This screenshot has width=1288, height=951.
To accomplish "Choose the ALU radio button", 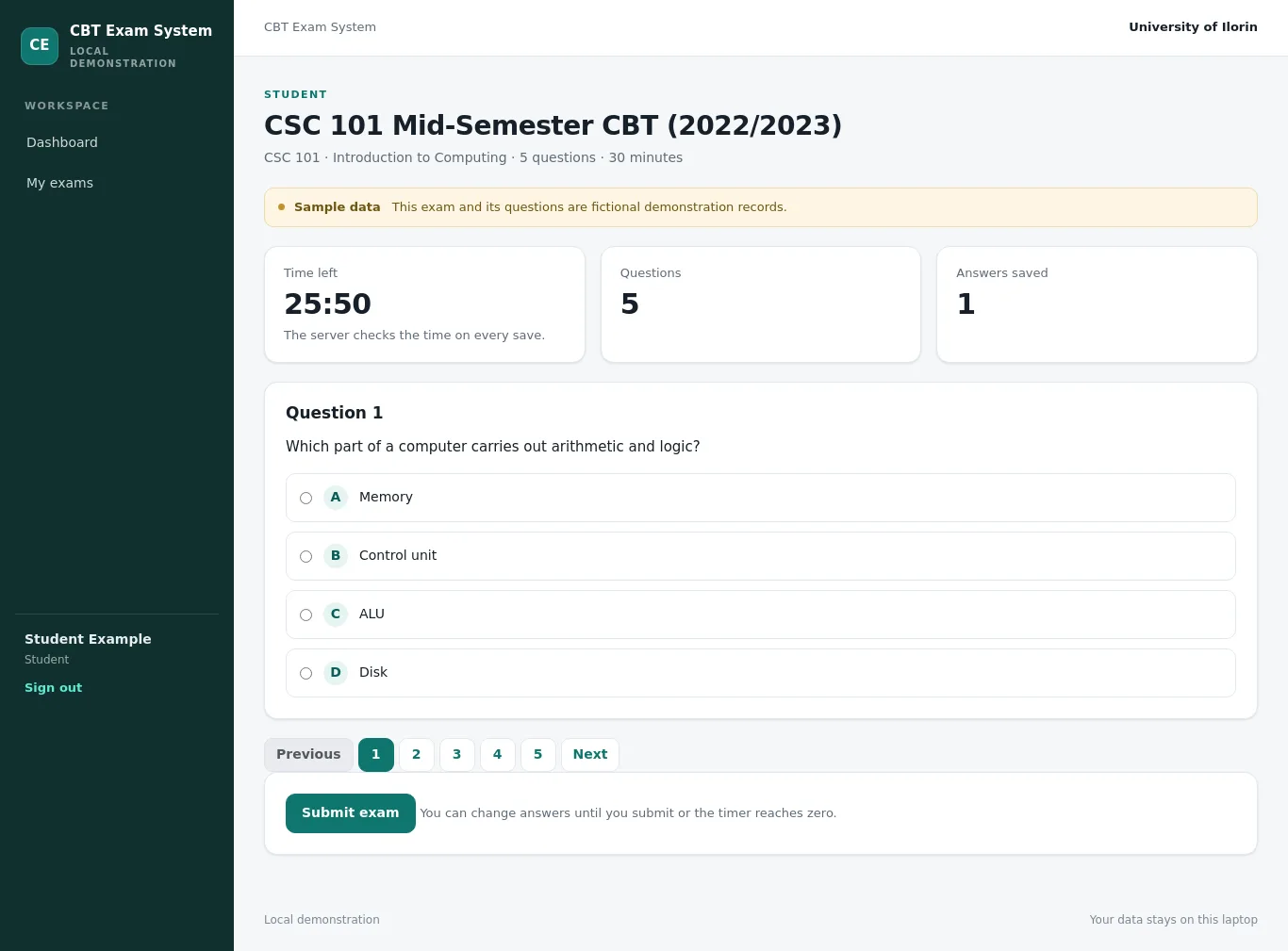I will coord(305,615).
